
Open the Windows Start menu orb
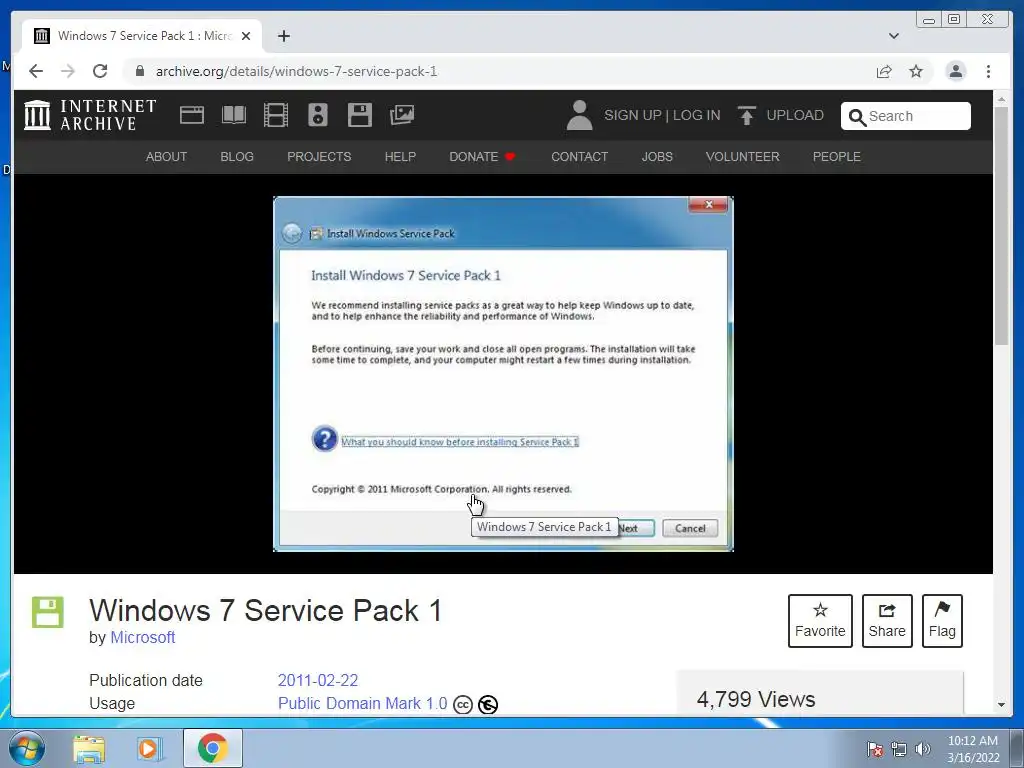click(x=27, y=748)
